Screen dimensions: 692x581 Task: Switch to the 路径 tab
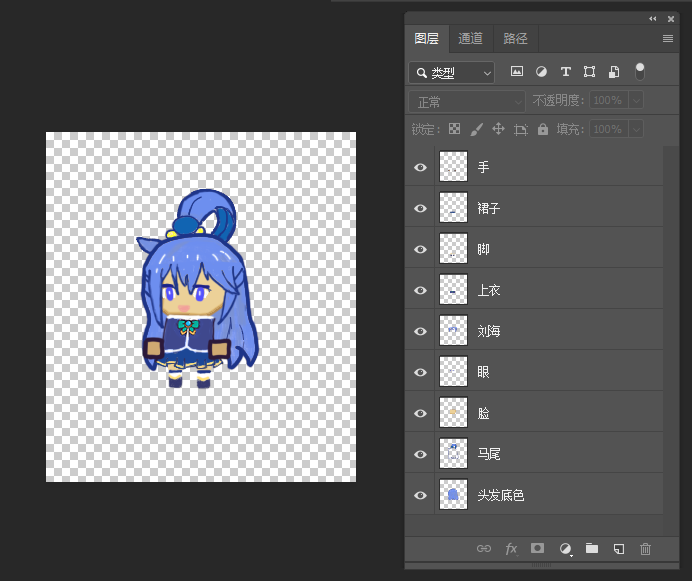pos(515,38)
